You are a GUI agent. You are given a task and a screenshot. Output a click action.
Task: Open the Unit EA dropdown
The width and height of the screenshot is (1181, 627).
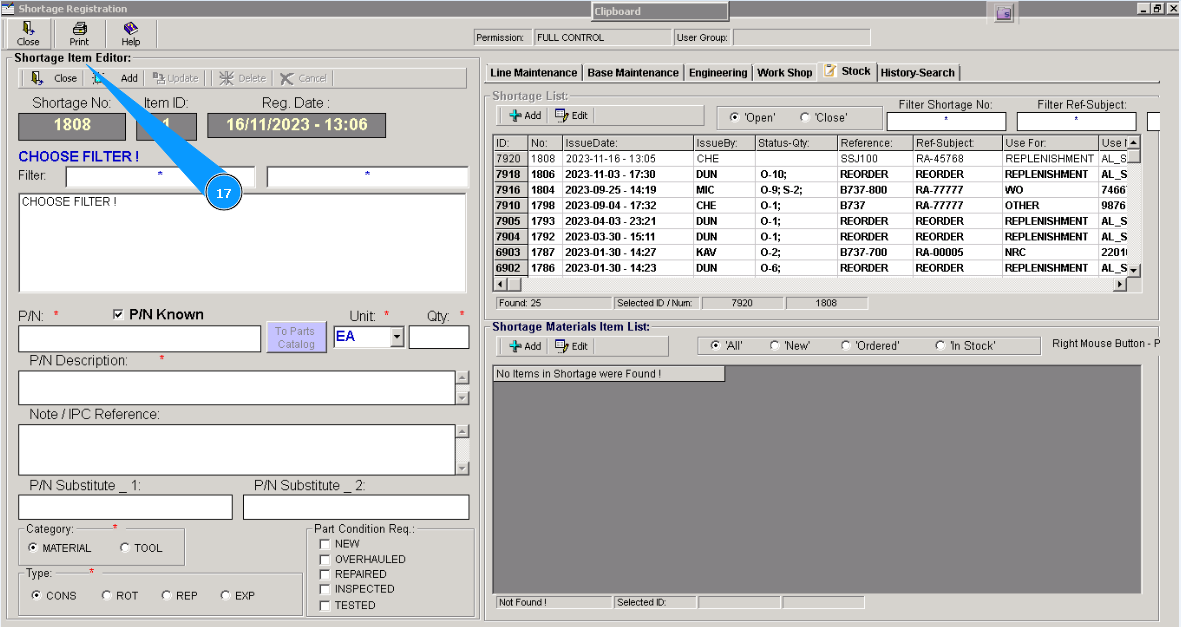tap(397, 337)
